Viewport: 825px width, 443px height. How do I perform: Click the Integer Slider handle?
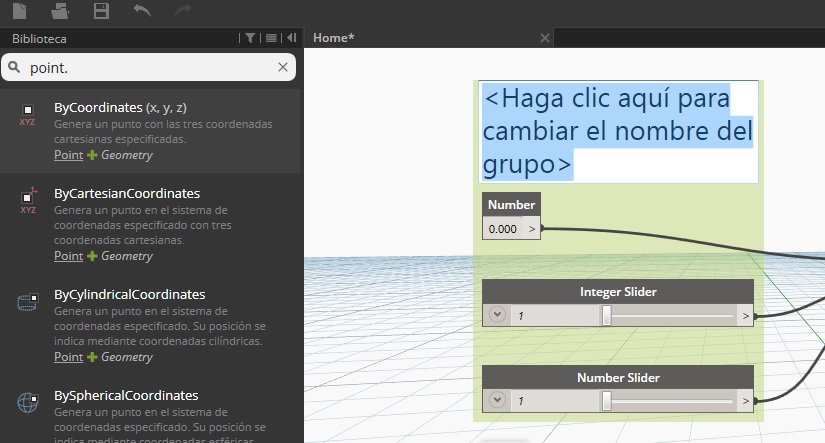606,316
